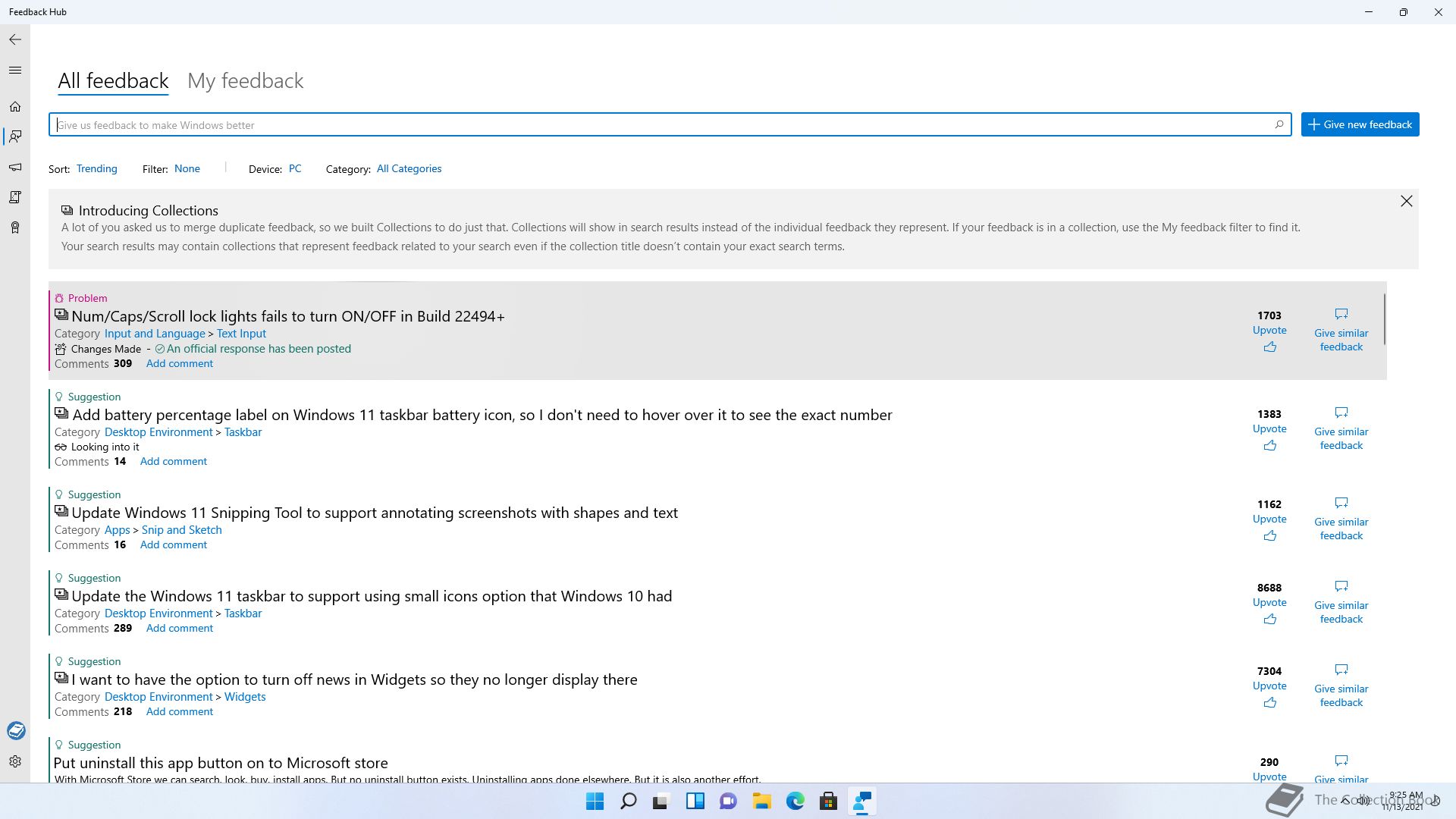This screenshot has width=1456, height=819.
Task: Open Put uninstall button on Microsoft store suggestion
Action: [221, 763]
